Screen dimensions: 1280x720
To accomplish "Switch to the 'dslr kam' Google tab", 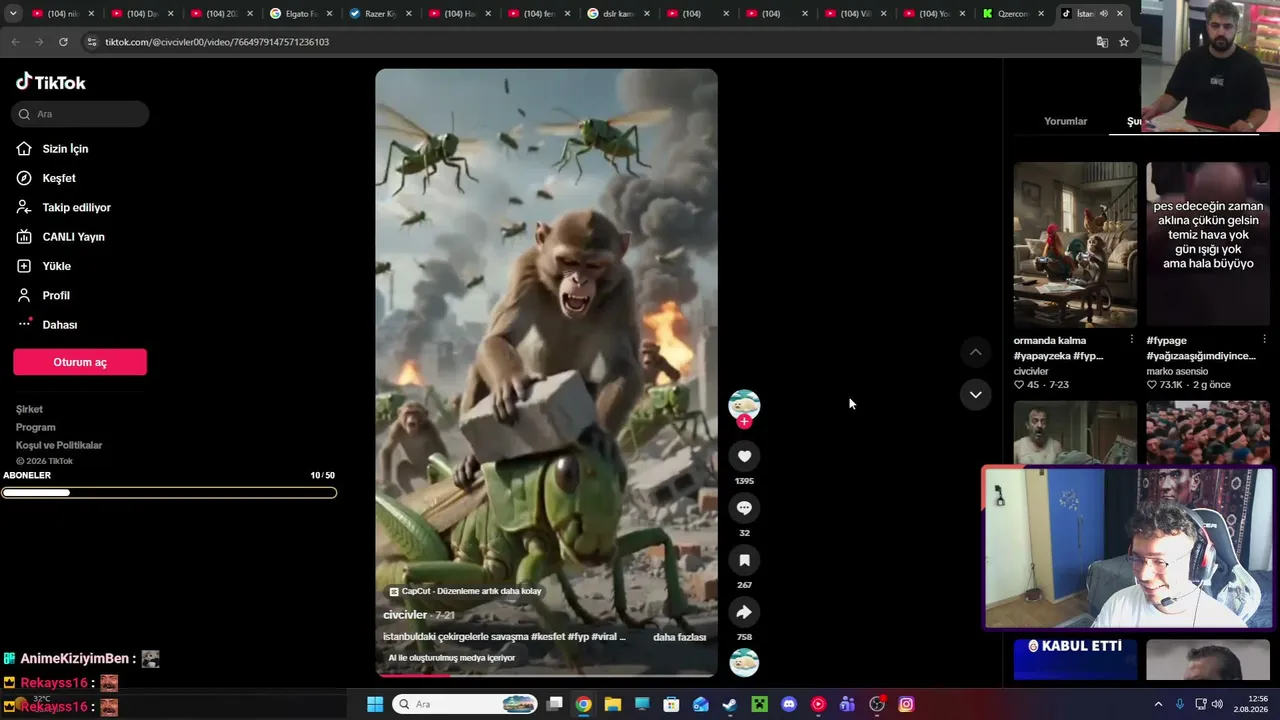I will coord(617,14).
